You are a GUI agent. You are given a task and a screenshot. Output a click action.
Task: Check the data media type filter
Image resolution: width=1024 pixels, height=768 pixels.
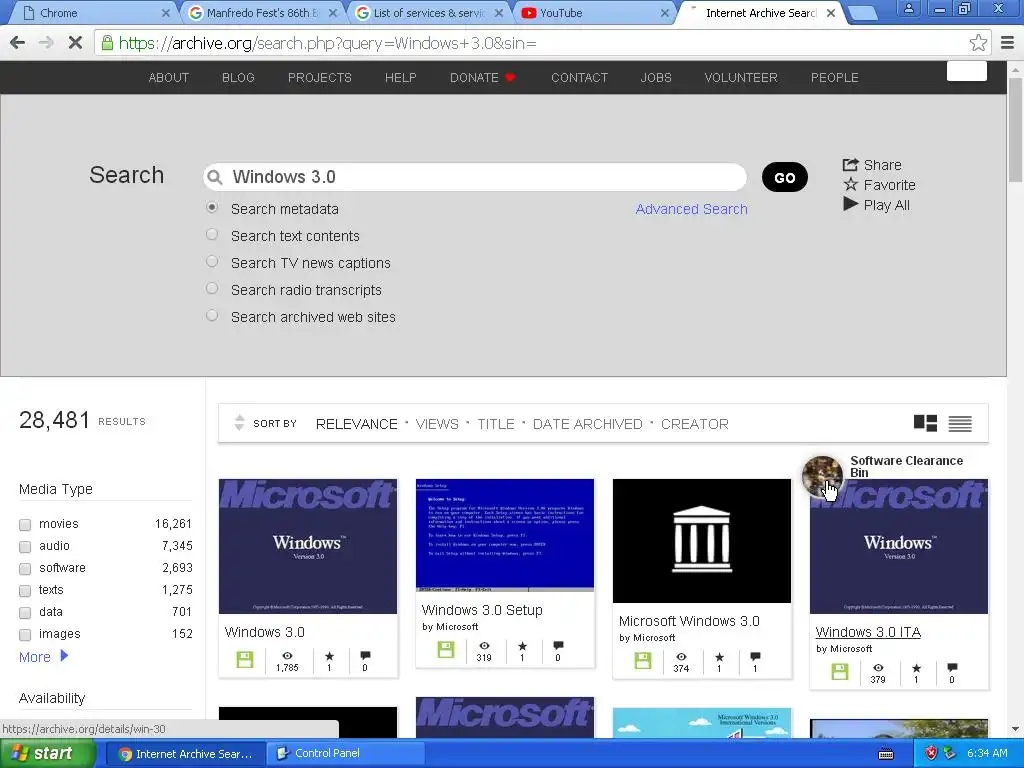tap(25, 613)
